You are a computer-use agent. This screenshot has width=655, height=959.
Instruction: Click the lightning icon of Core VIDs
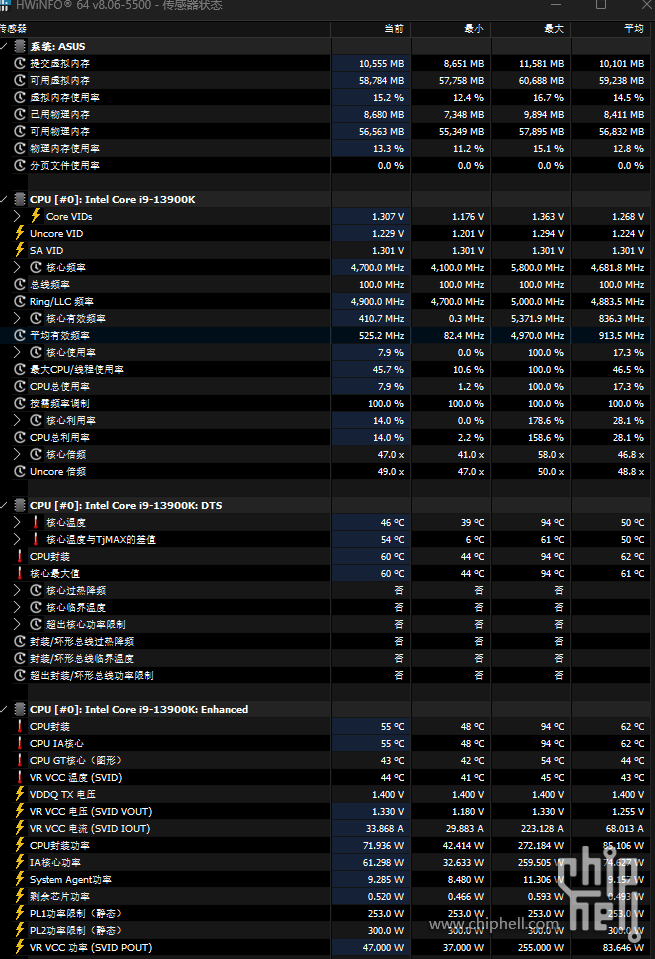pos(35,216)
